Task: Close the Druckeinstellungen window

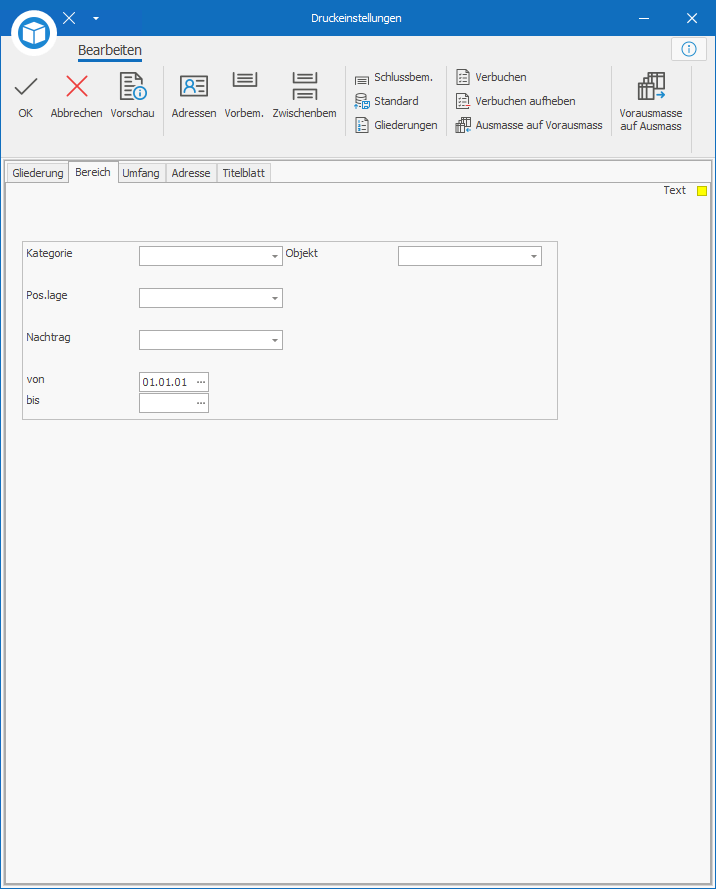Action: click(692, 18)
